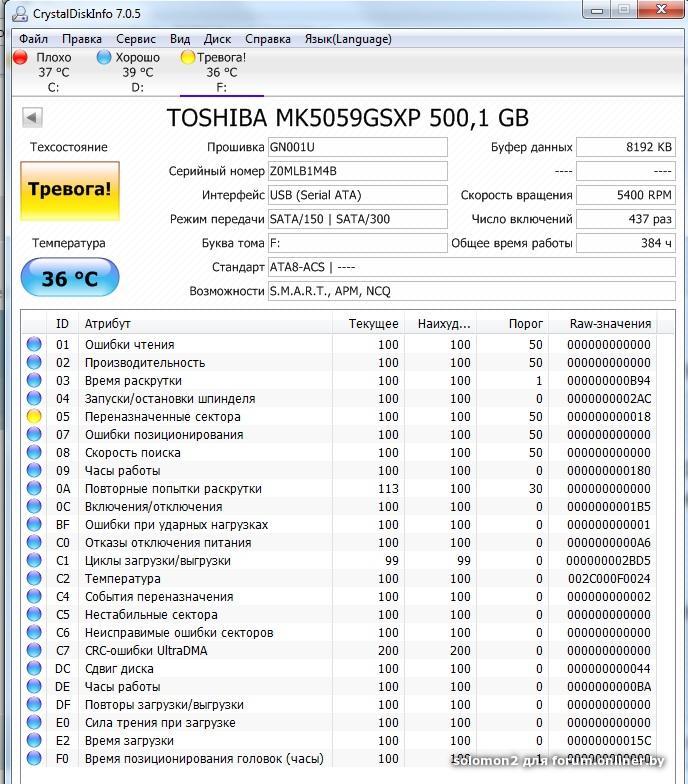The height and width of the screenshot is (784, 688).
Task: Select disk C: with Плохо status
Action: 53,72
